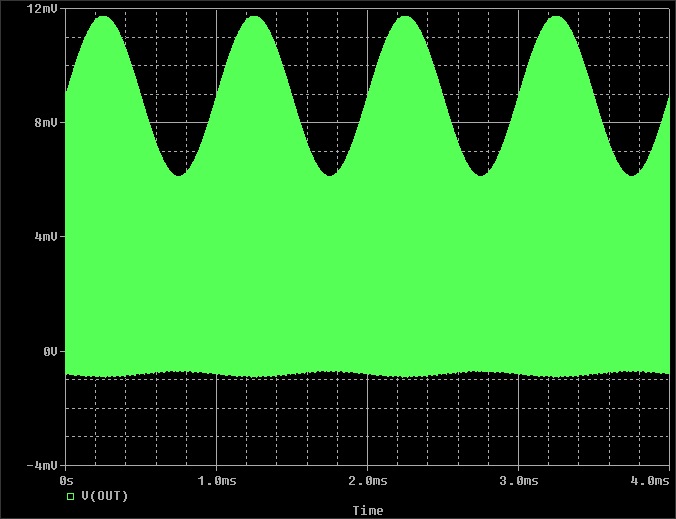Image resolution: width=676 pixels, height=519 pixels.
Task: Click the 0s x-axis label
Action: pyautogui.click(x=66, y=480)
